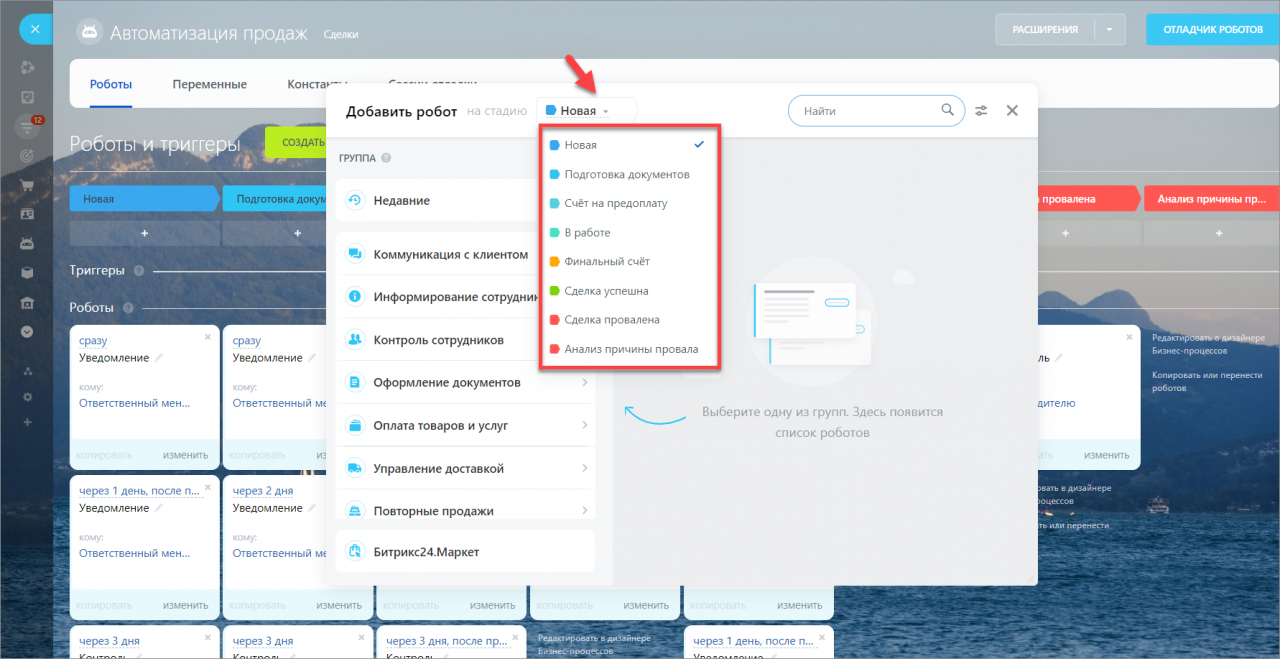Click pencil edit icon on first Уведомление robot
This screenshot has width=1280, height=659.
tap(158, 358)
